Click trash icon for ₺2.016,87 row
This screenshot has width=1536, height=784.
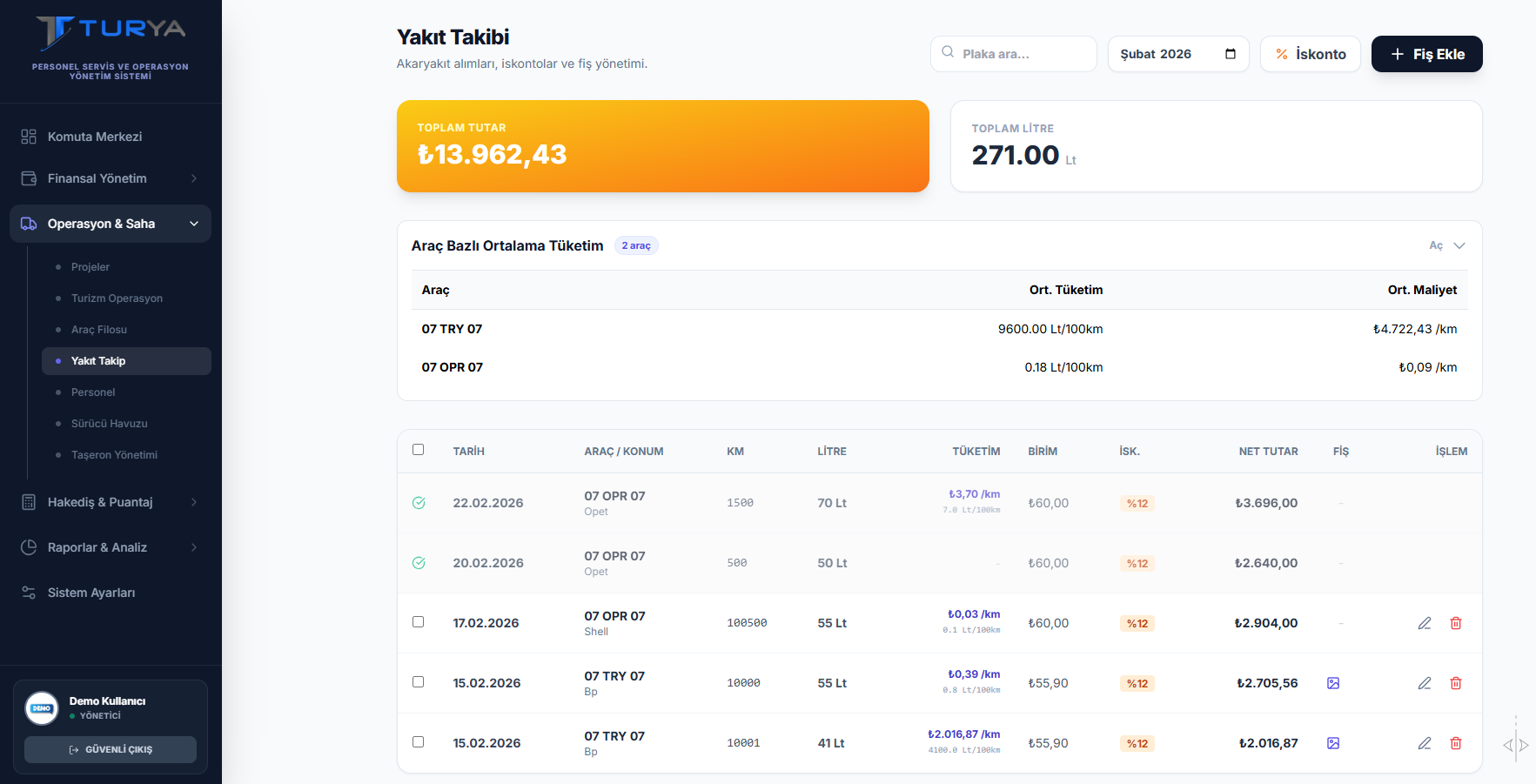pos(1456,743)
